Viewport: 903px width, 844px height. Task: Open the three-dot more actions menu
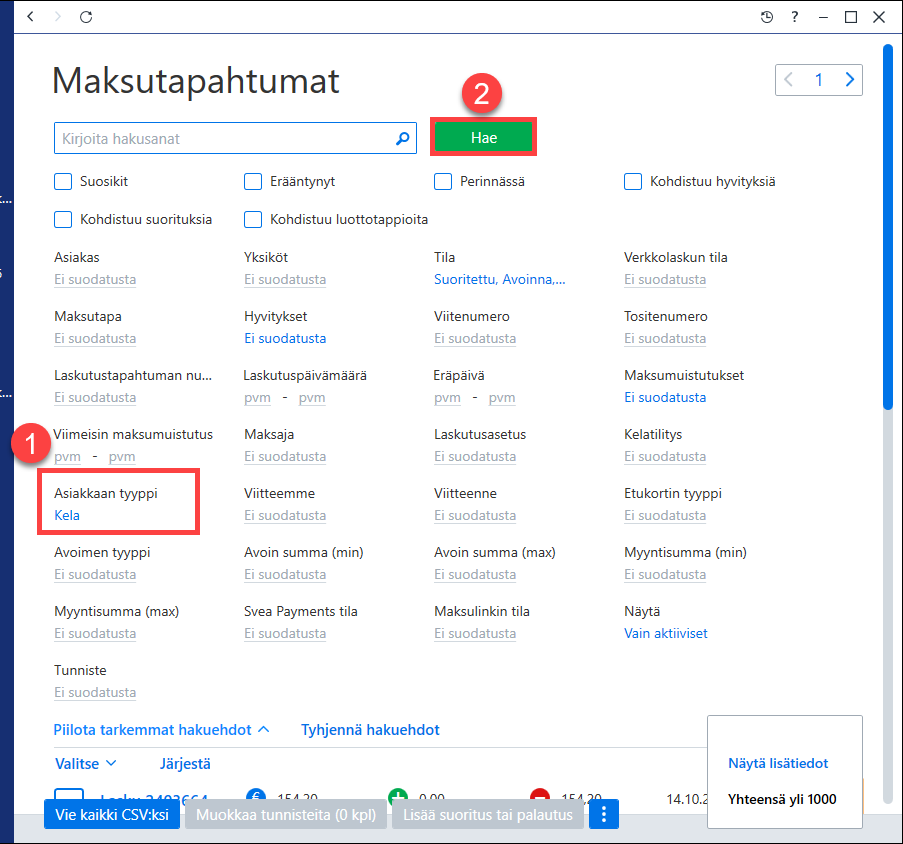(604, 814)
